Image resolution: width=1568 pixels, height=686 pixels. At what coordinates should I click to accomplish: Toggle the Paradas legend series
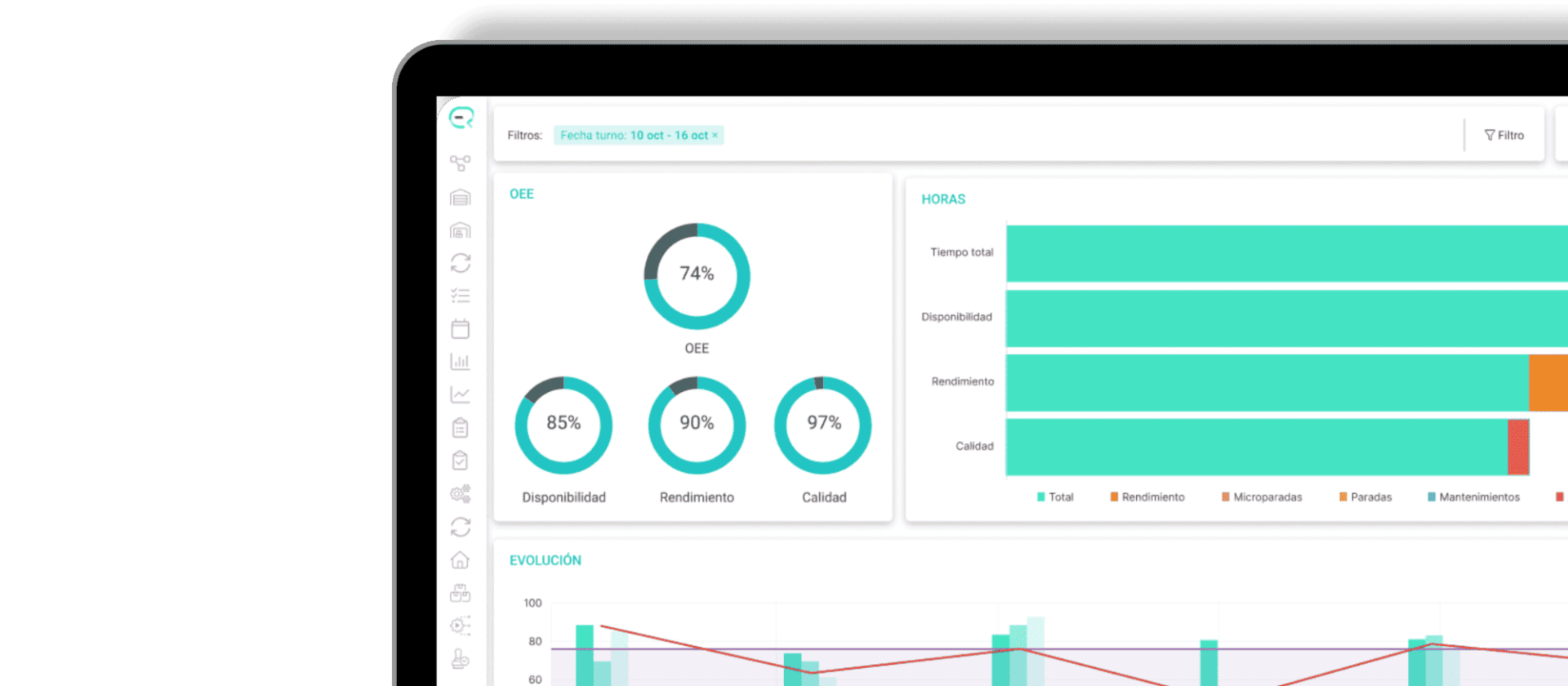pyautogui.click(x=1365, y=497)
